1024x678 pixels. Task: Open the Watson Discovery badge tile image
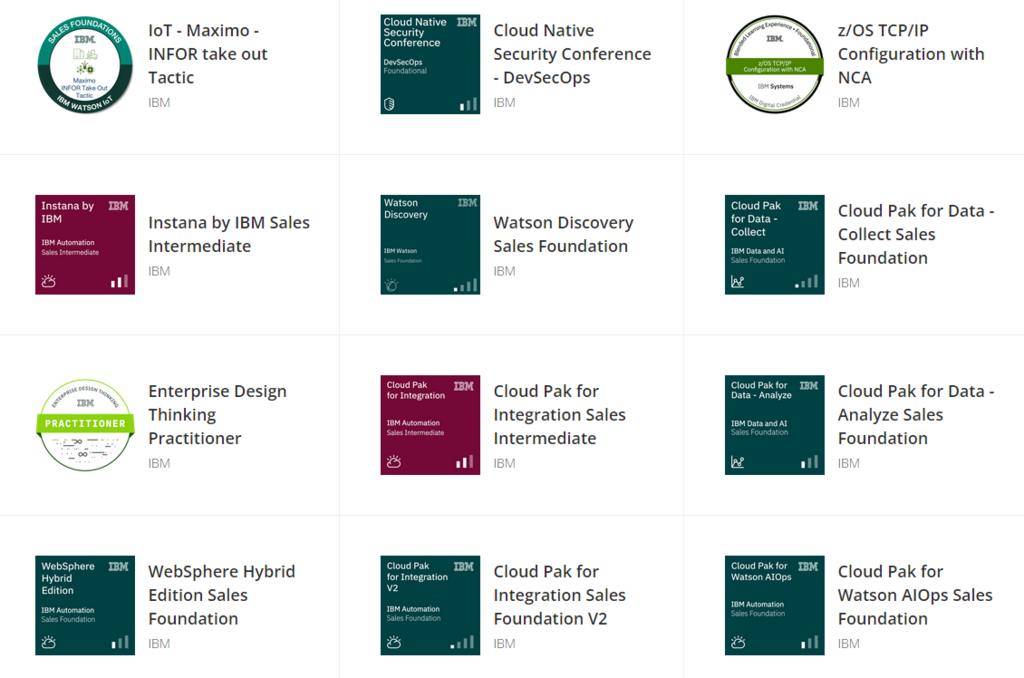[430, 244]
